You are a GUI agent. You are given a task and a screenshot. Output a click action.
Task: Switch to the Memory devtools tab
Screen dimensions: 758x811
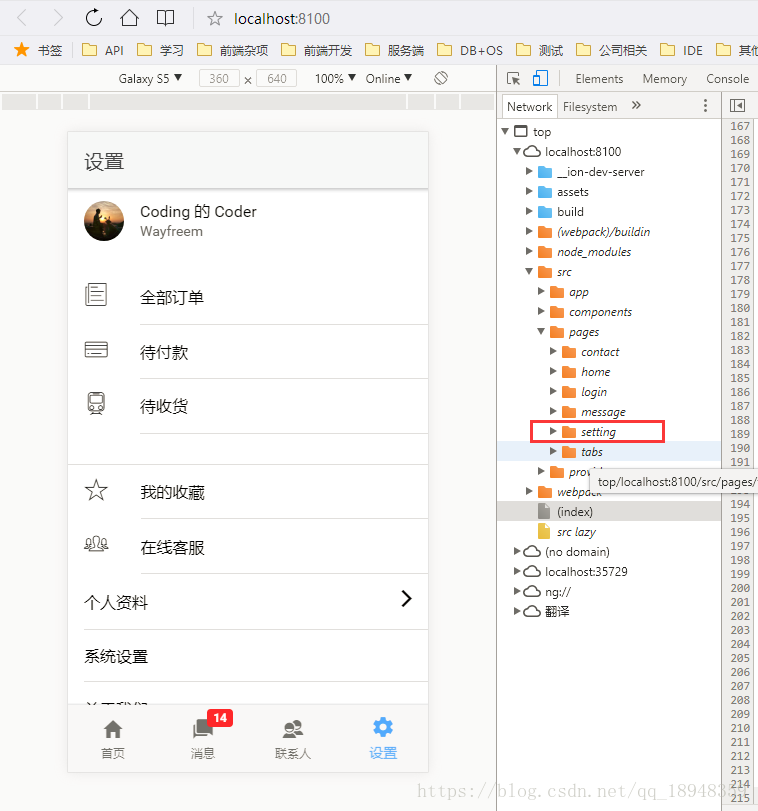click(664, 79)
